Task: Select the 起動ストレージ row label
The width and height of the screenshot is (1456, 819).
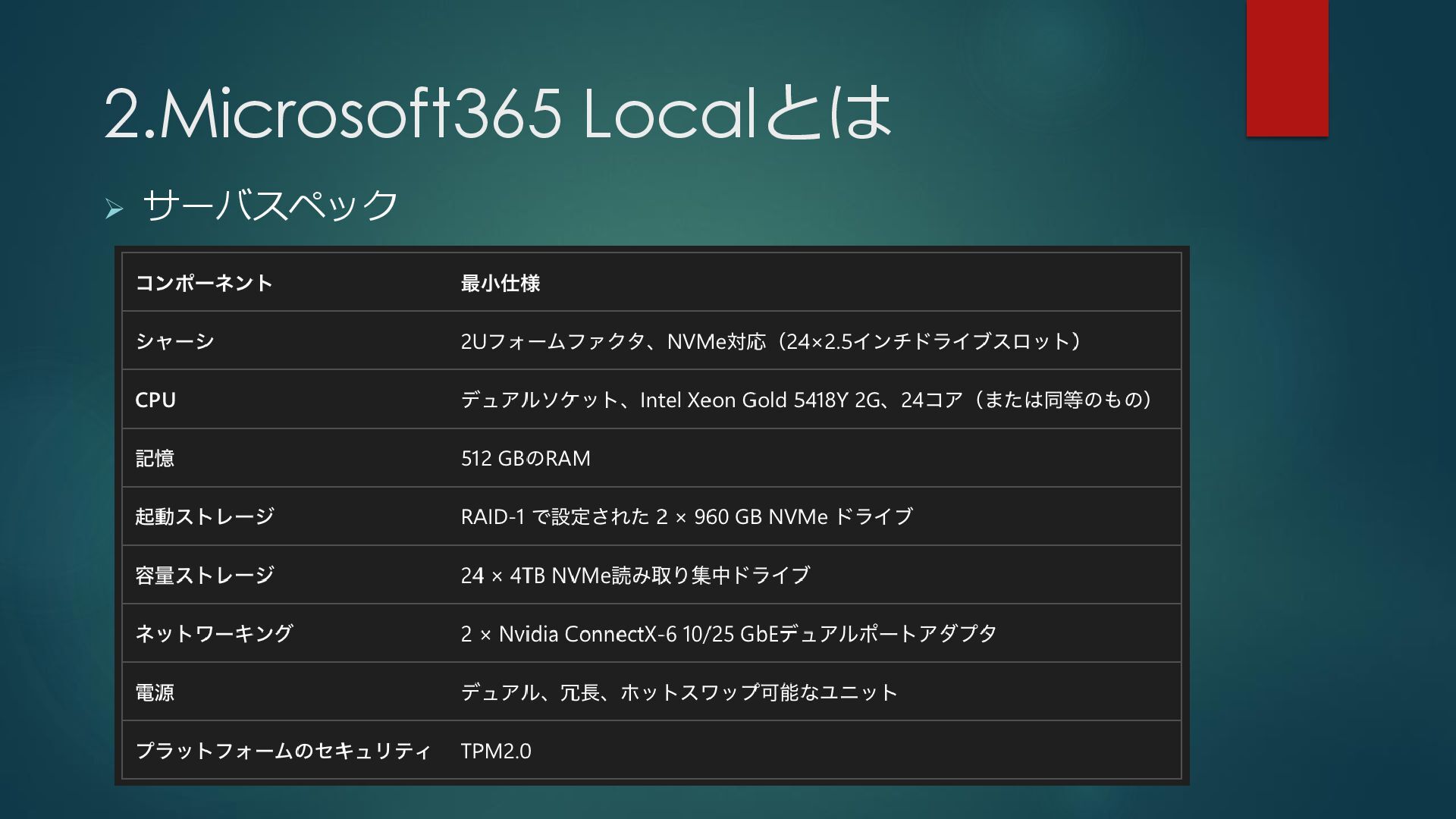Action: tap(205, 516)
